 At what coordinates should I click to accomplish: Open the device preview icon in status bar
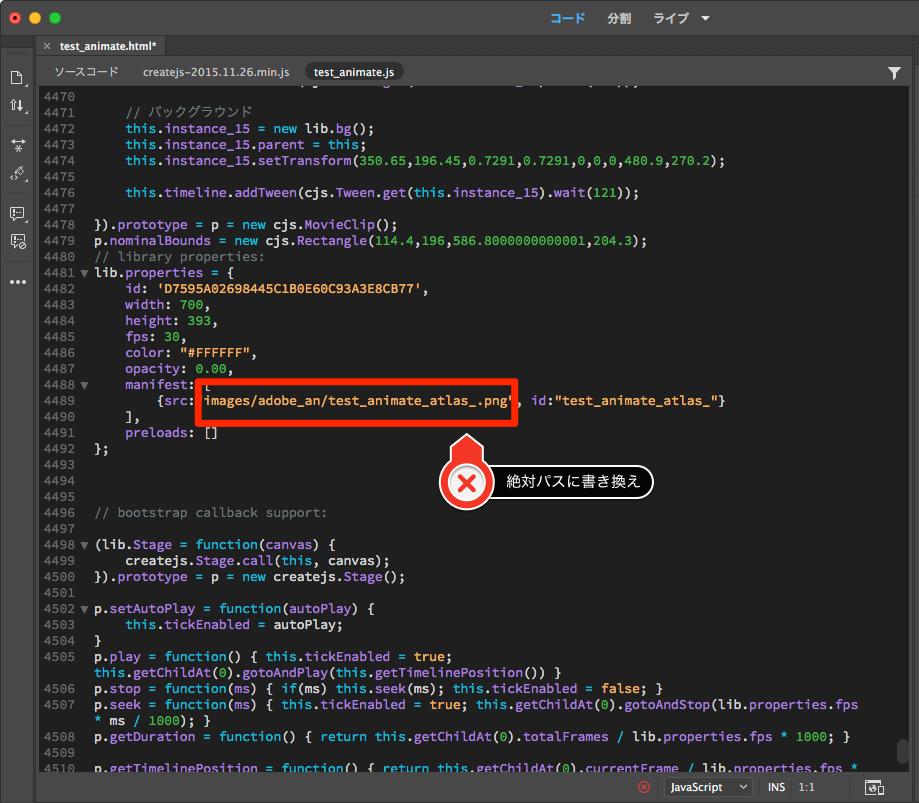[x=873, y=787]
